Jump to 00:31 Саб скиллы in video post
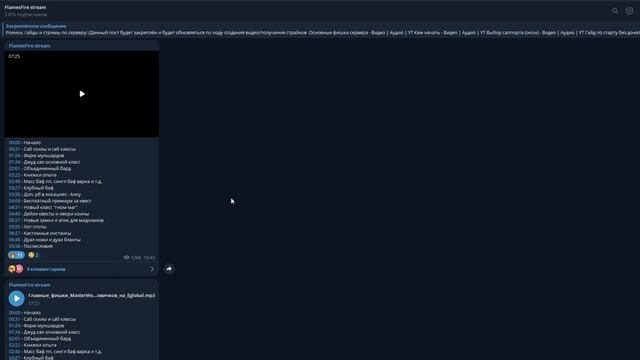Screen dimensions: 640x360 14,149
